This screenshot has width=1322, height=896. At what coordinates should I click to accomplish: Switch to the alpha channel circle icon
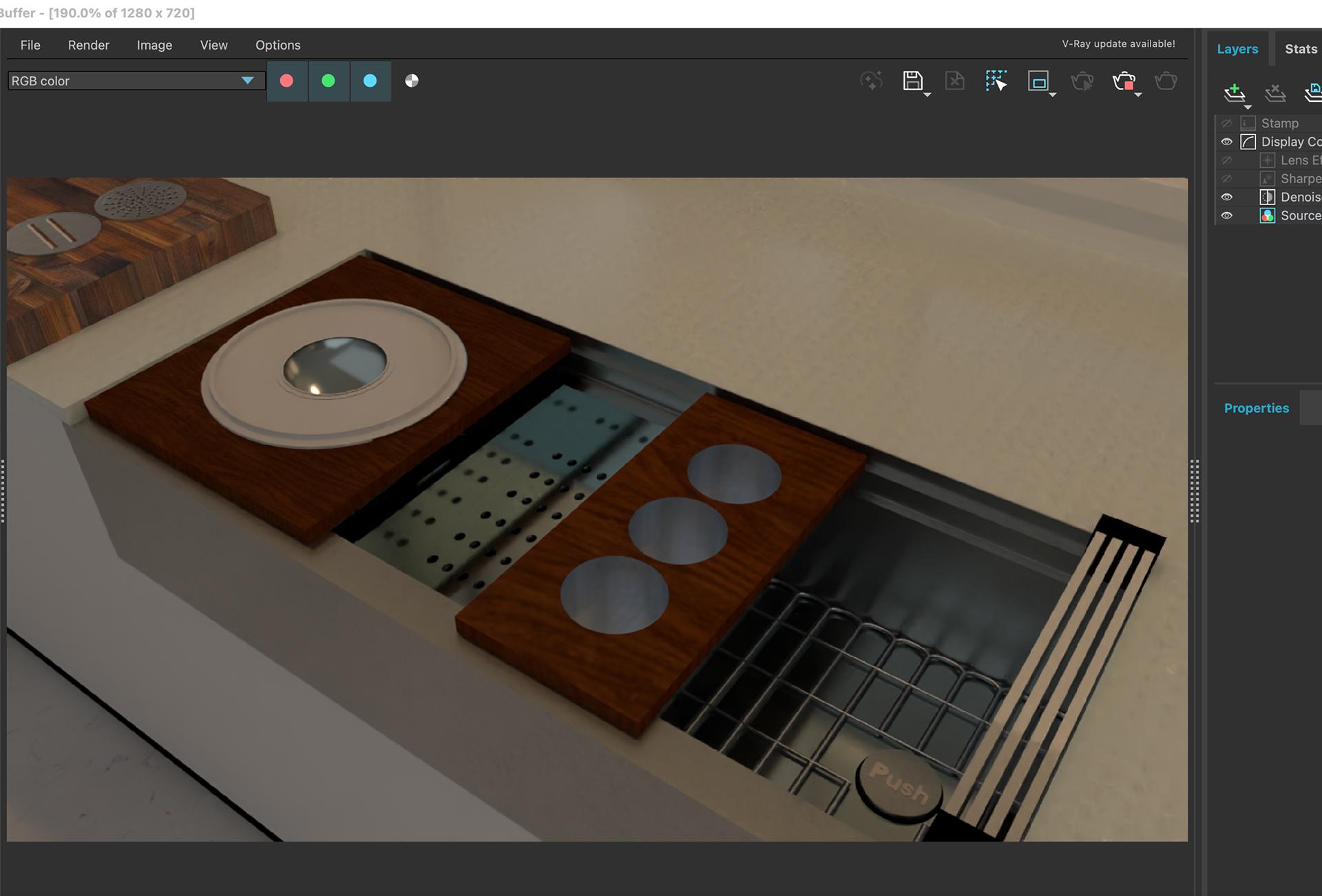coord(412,81)
